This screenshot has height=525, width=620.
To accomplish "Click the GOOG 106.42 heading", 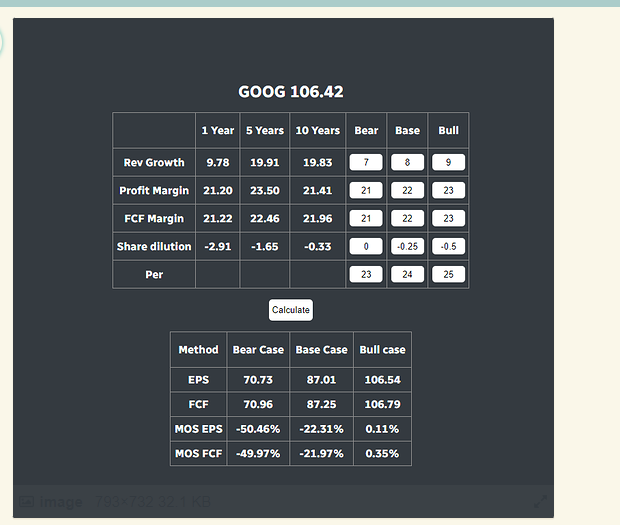I will pyautogui.click(x=291, y=92).
